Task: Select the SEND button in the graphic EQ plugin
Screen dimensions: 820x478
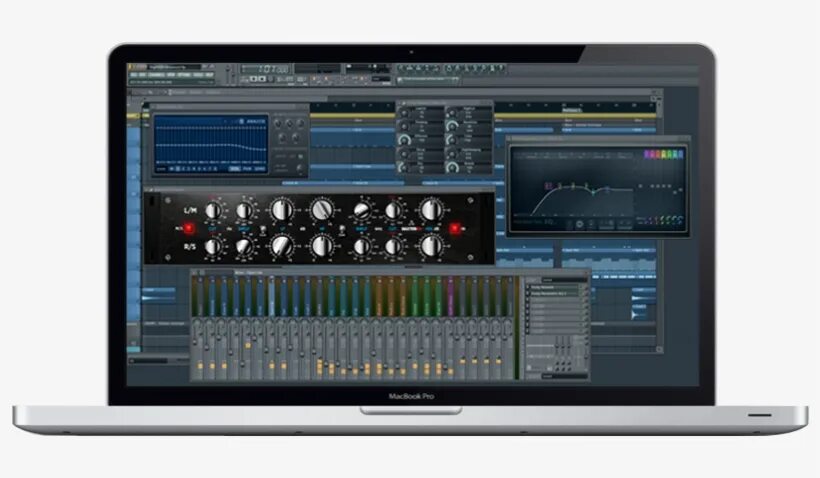Action: click(260, 169)
